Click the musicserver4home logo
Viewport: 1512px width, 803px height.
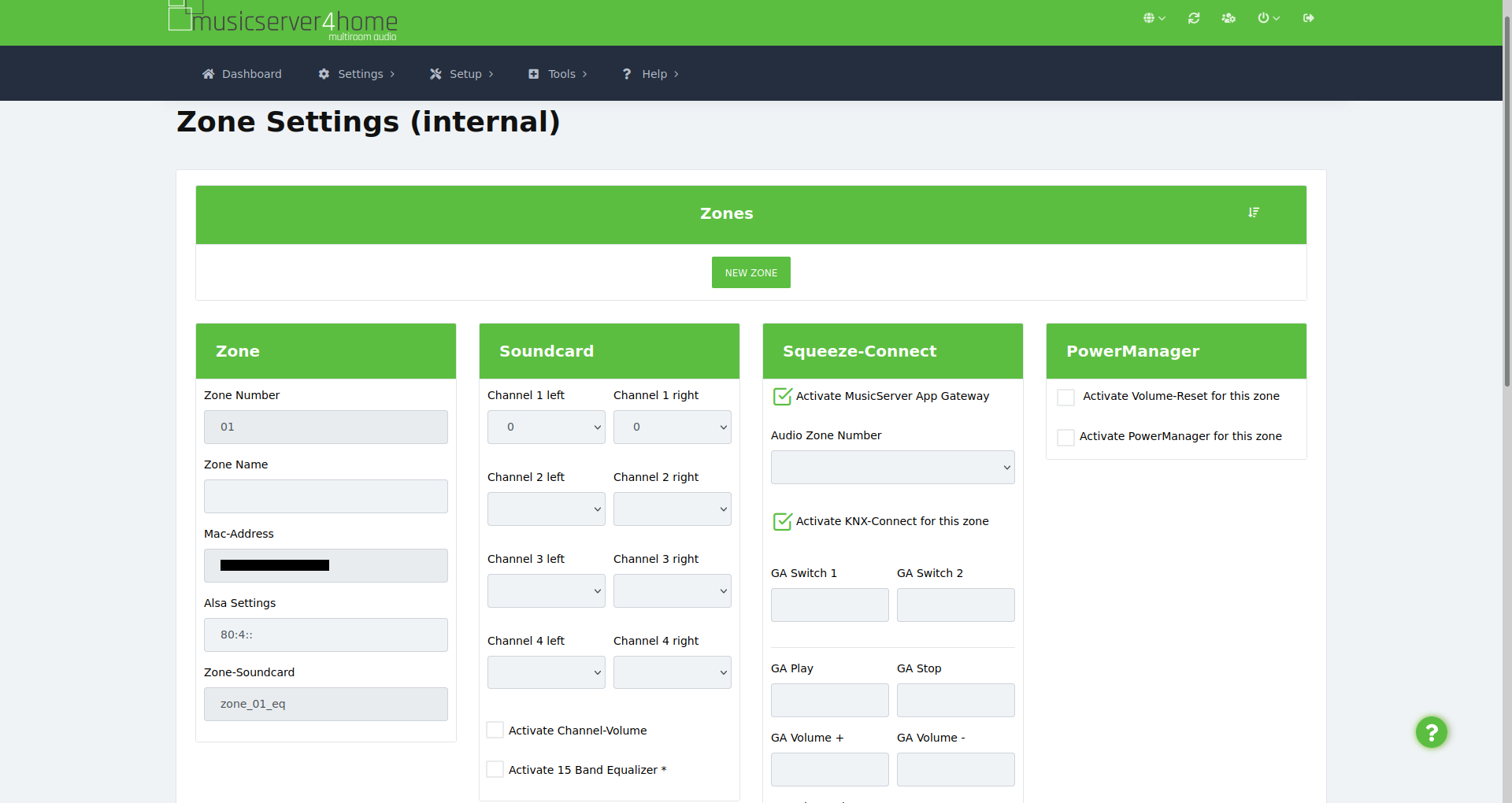283,20
